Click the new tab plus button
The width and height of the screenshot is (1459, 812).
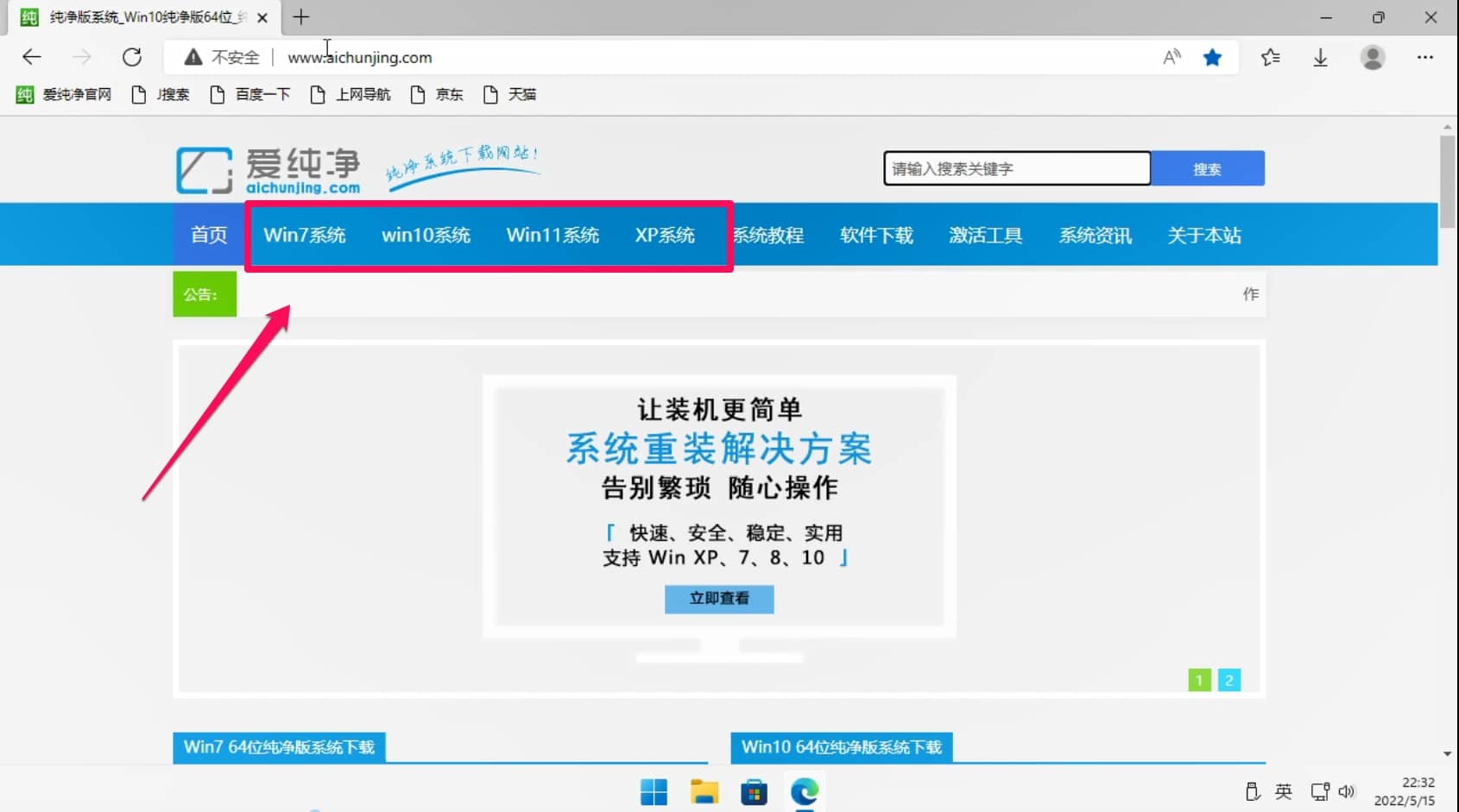(301, 16)
